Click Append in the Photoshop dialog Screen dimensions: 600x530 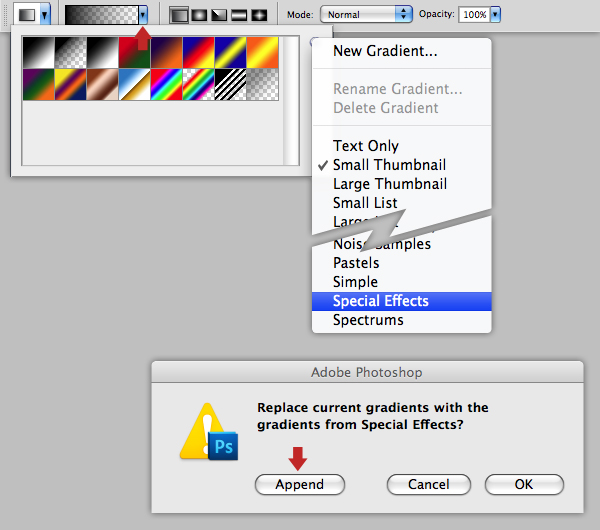[300, 484]
